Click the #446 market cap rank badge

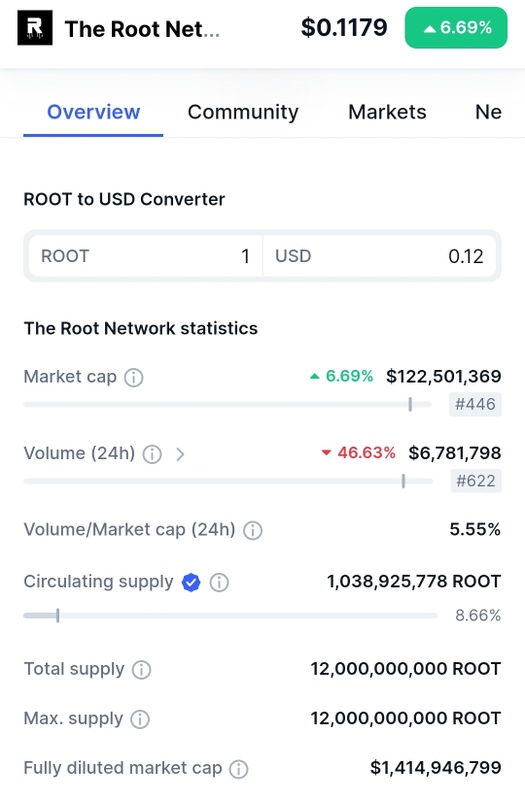click(x=475, y=404)
